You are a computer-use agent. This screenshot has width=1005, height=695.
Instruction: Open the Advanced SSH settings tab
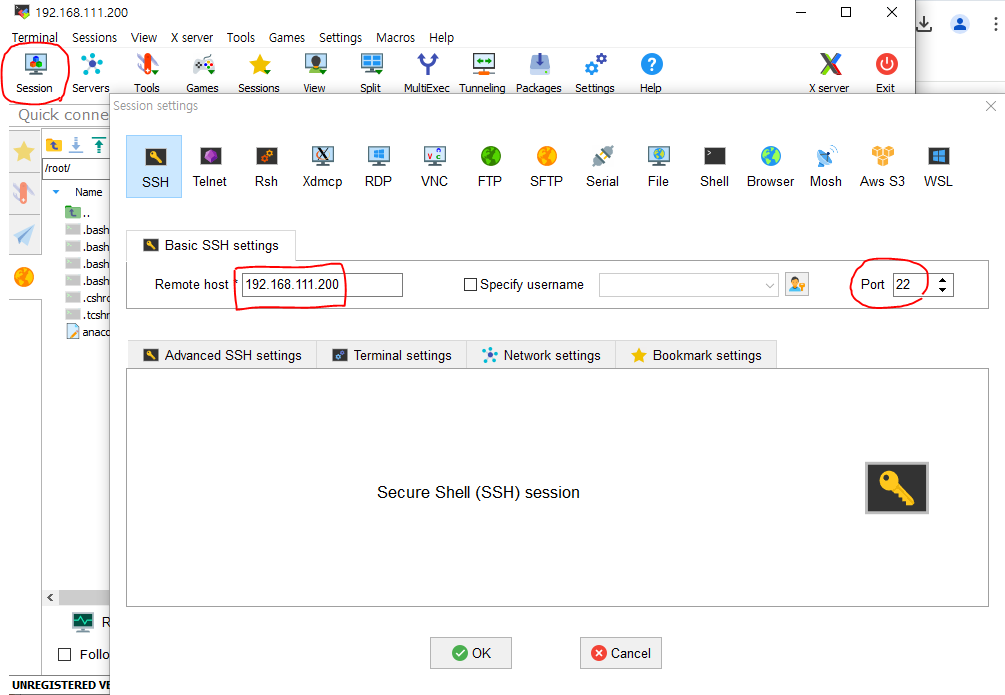coord(222,355)
